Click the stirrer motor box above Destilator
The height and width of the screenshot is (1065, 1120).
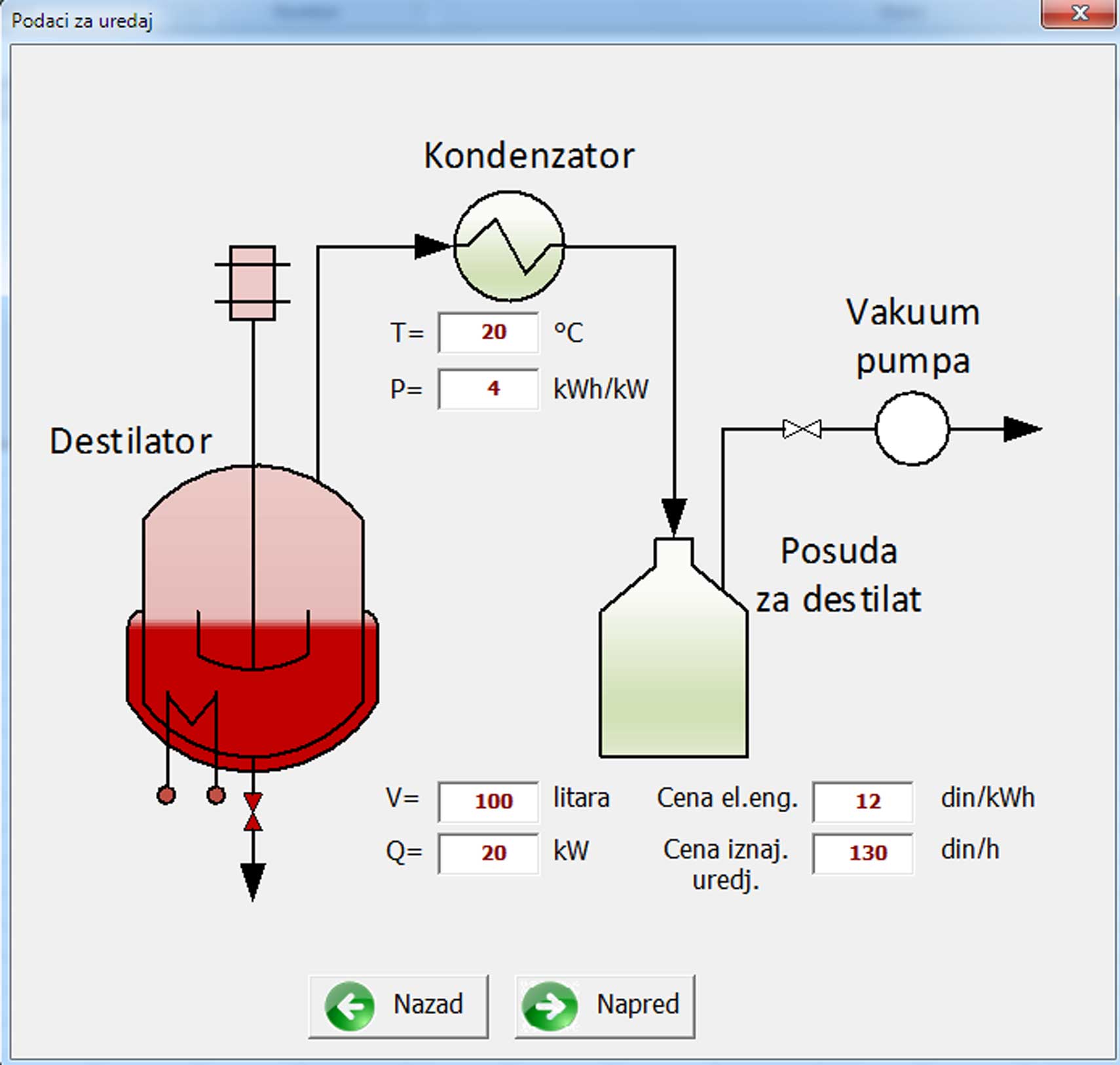[253, 283]
